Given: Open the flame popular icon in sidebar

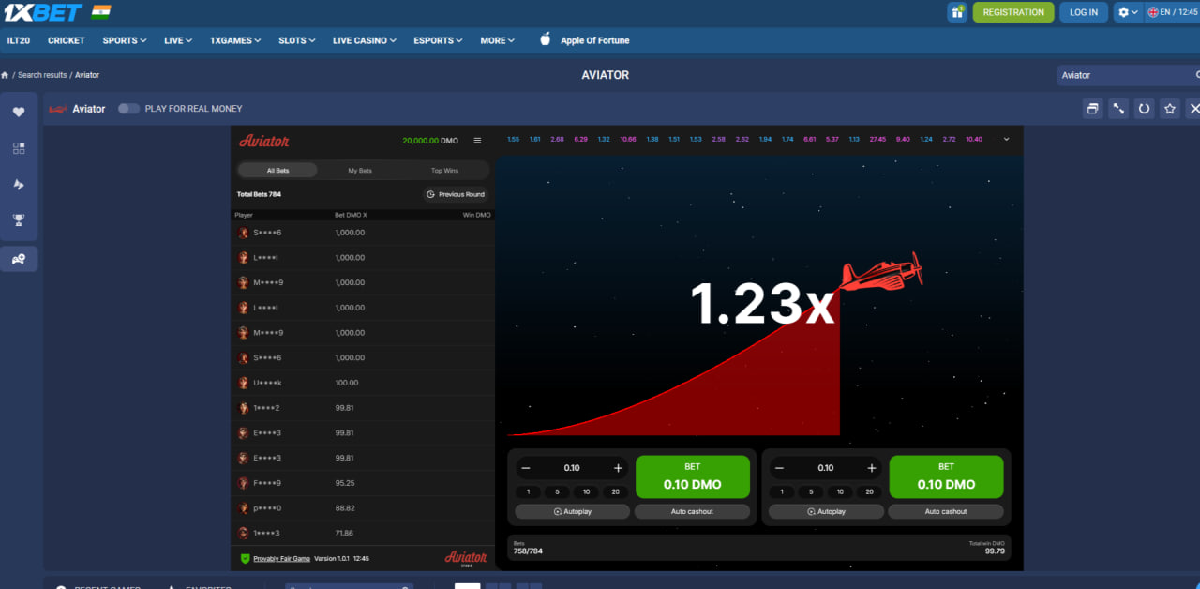Looking at the screenshot, I should 18,185.
